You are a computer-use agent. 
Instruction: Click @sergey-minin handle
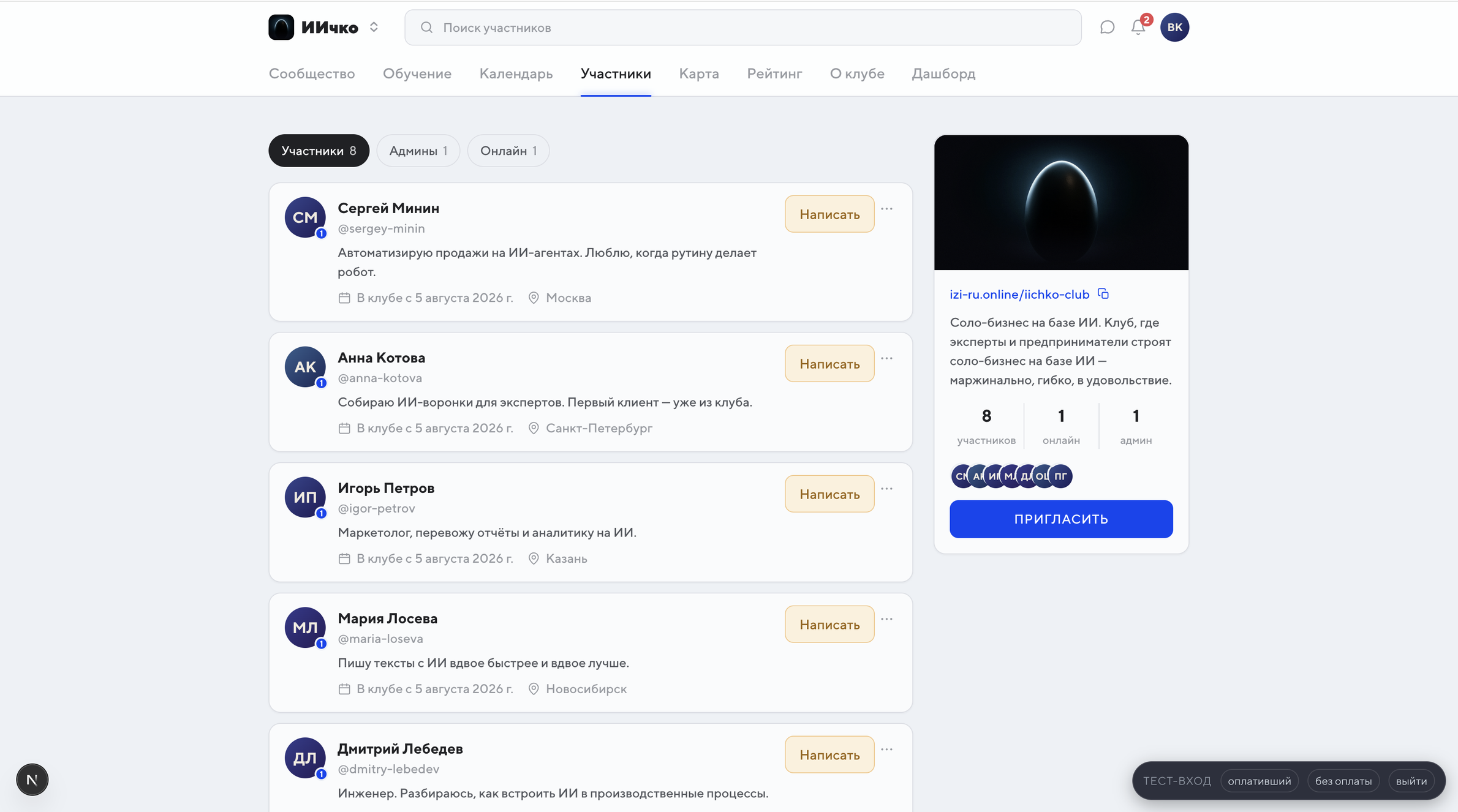point(381,228)
